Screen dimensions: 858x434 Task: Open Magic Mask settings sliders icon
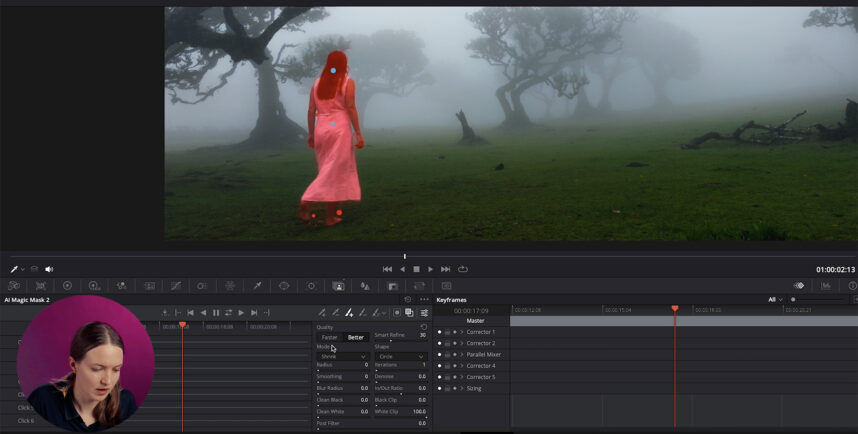click(x=424, y=313)
